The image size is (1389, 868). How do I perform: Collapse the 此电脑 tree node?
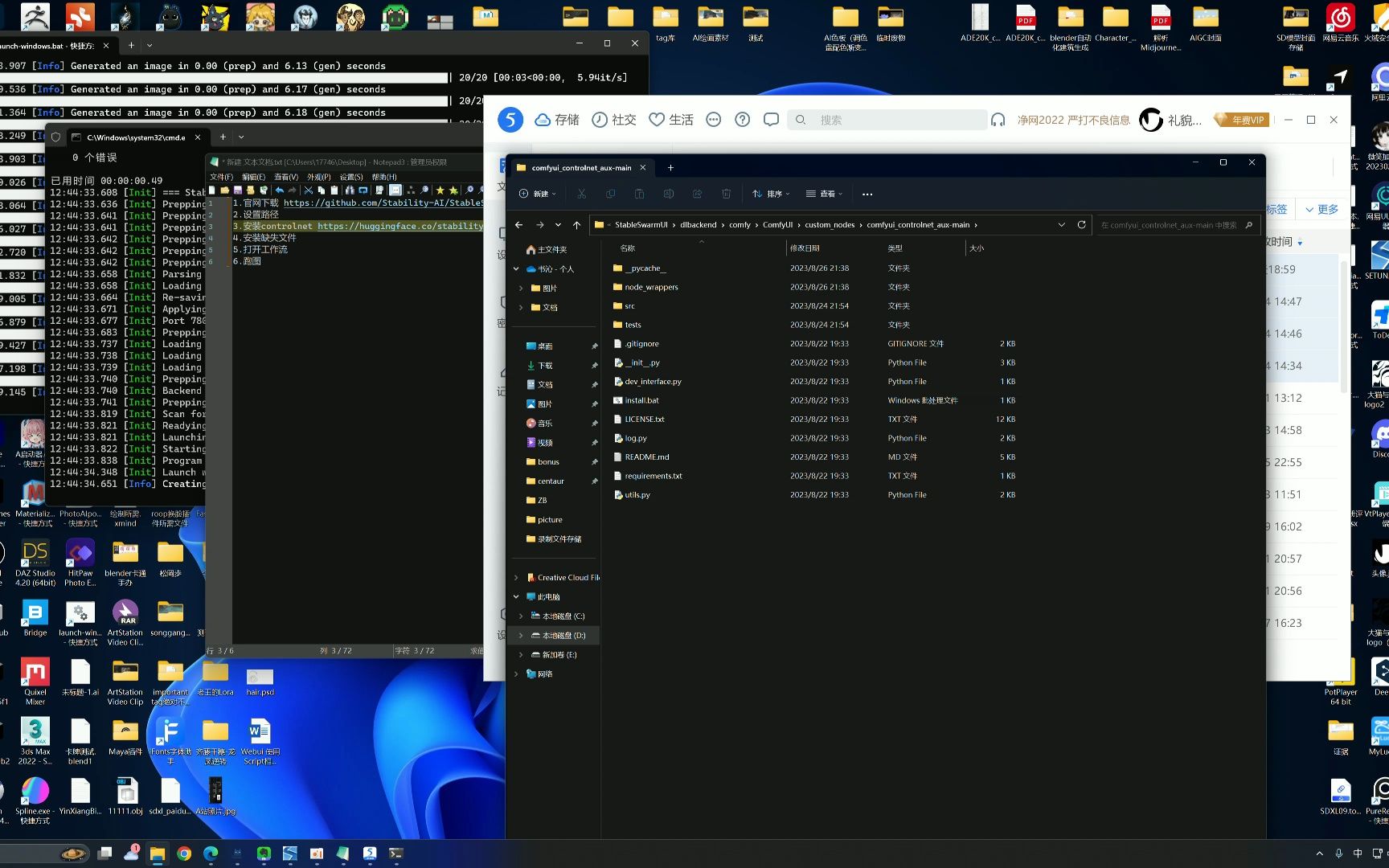click(516, 597)
